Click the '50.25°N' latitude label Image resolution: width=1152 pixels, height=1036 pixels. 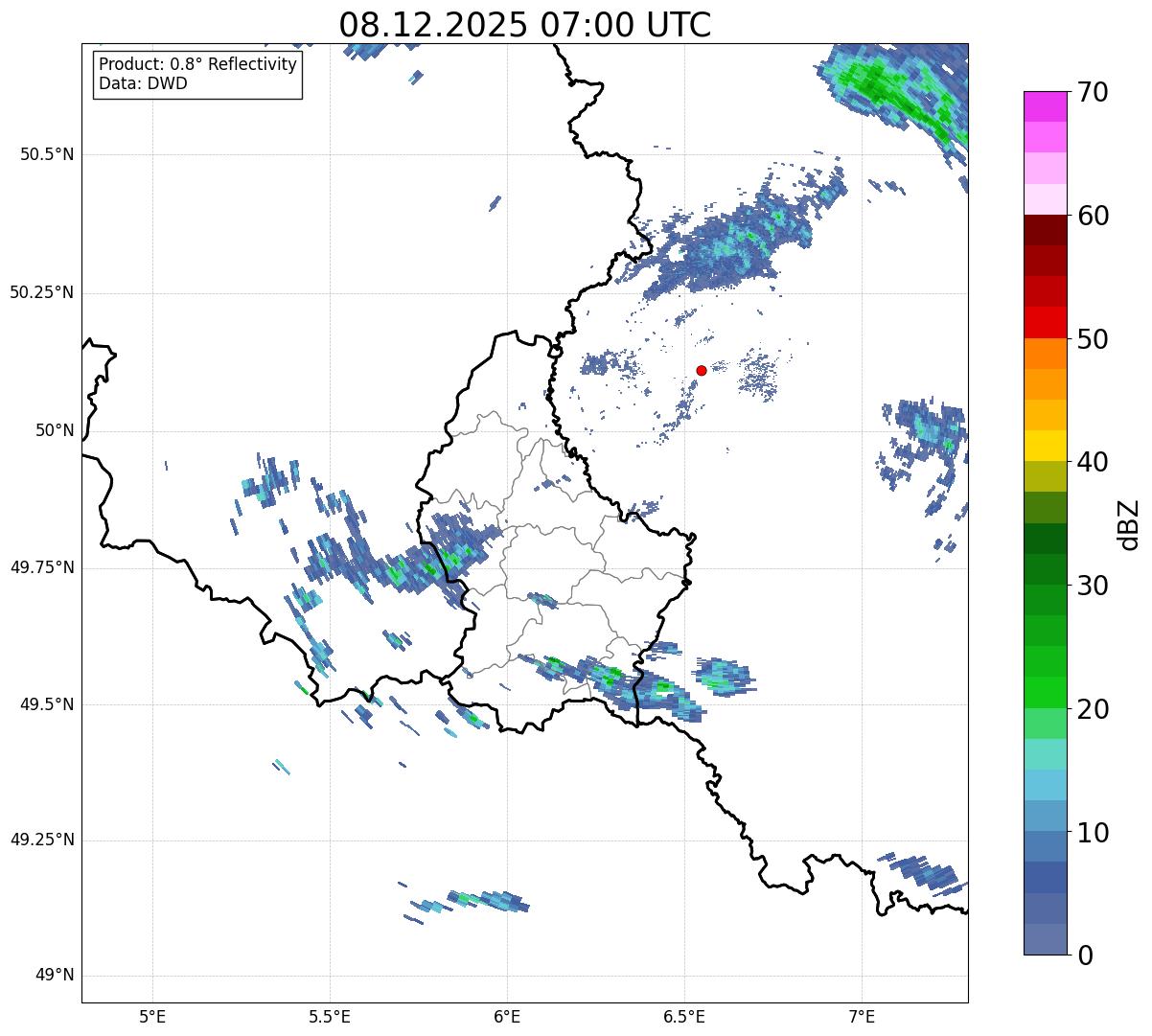tap(42, 292)
